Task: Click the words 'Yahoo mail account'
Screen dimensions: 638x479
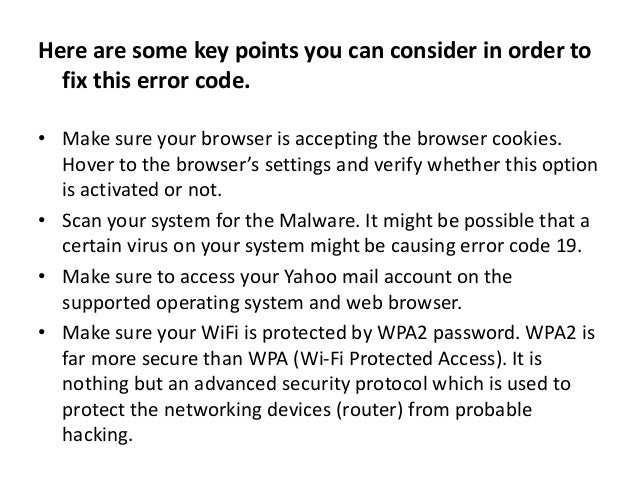Action: [367, 277]
